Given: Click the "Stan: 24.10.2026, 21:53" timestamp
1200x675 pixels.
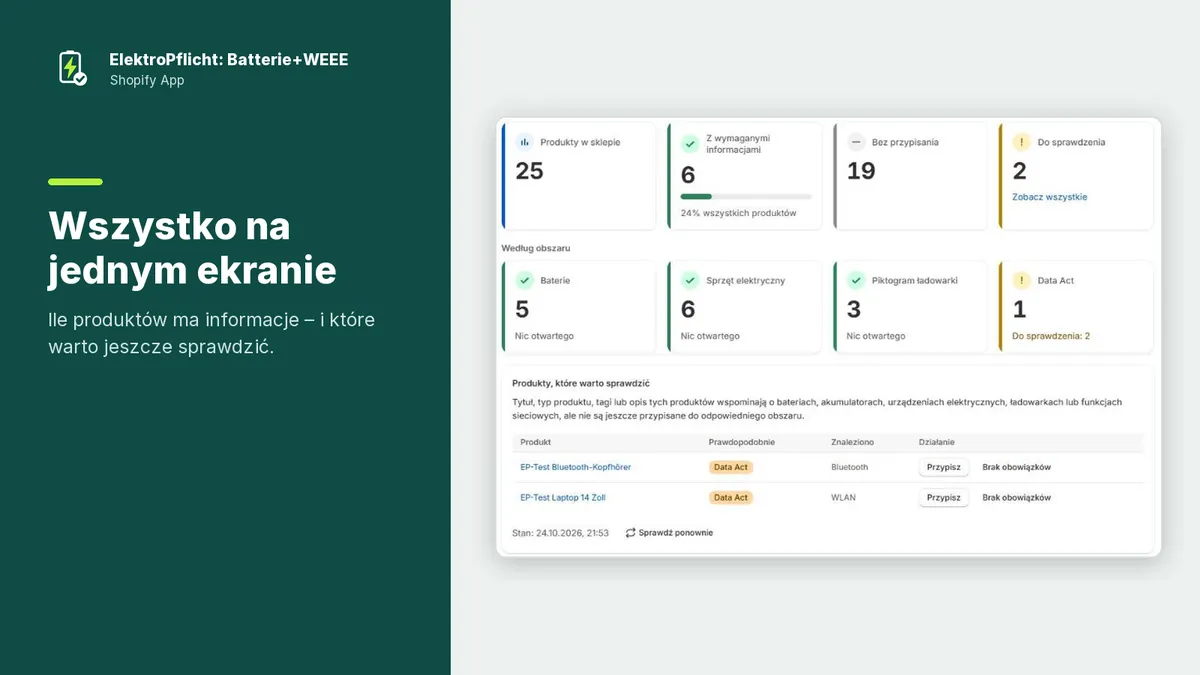Looking at the screenshot, I should coord(560,533).
